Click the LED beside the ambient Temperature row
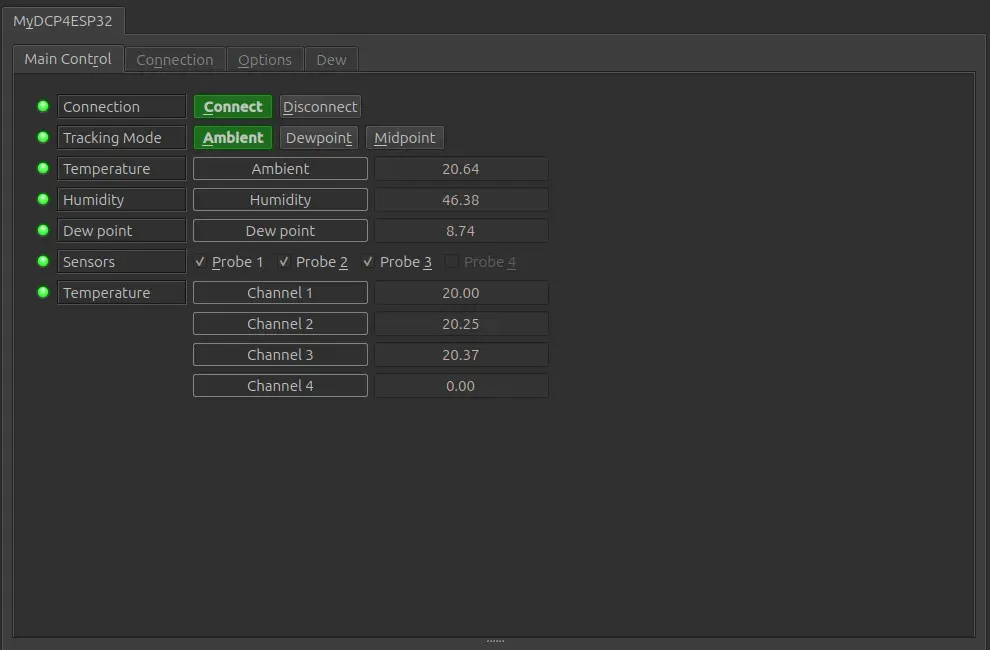 click(x=43, y=168)
